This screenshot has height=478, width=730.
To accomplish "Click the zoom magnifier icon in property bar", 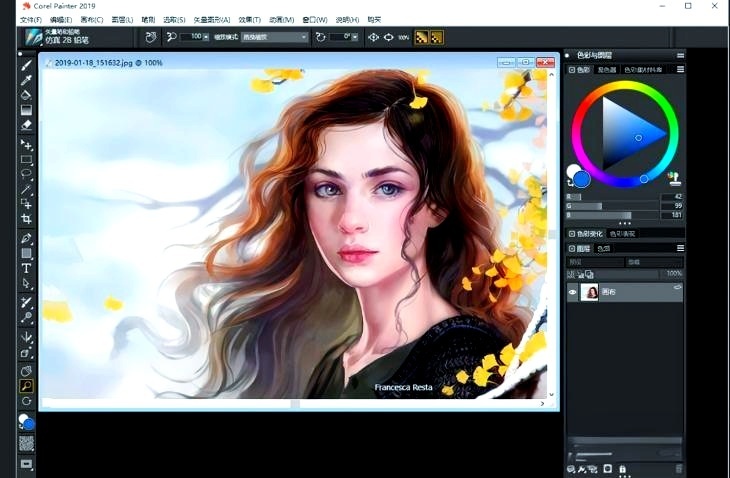I will tap(171, 37).
